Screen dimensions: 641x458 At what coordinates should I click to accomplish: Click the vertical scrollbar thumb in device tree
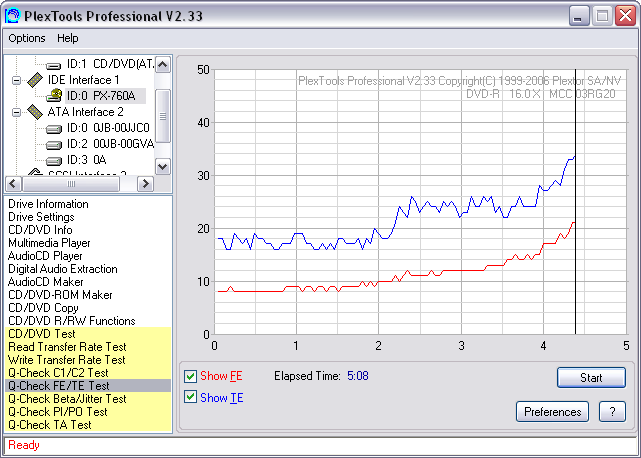point(163,116)
